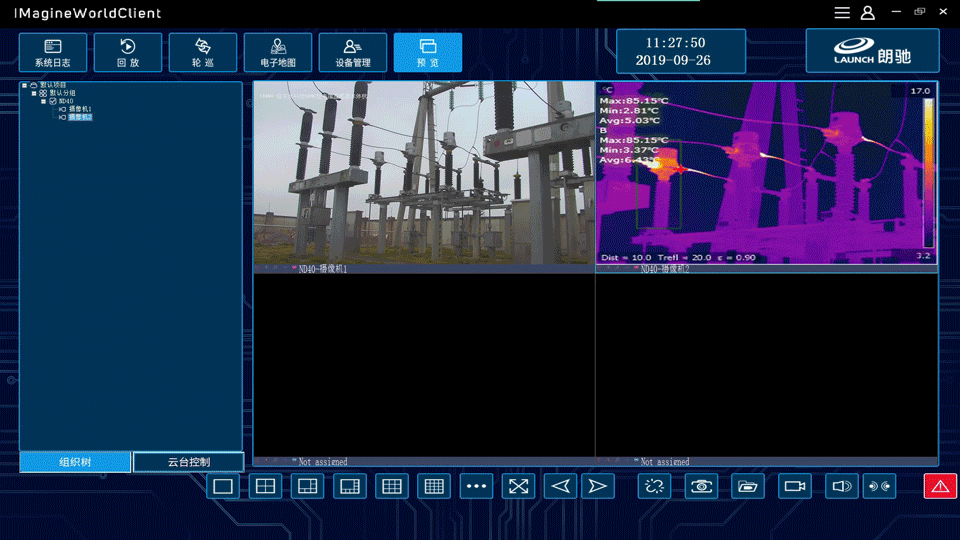
Task: Select the single-pane view layout icon
Action: [x=223, y=486]
